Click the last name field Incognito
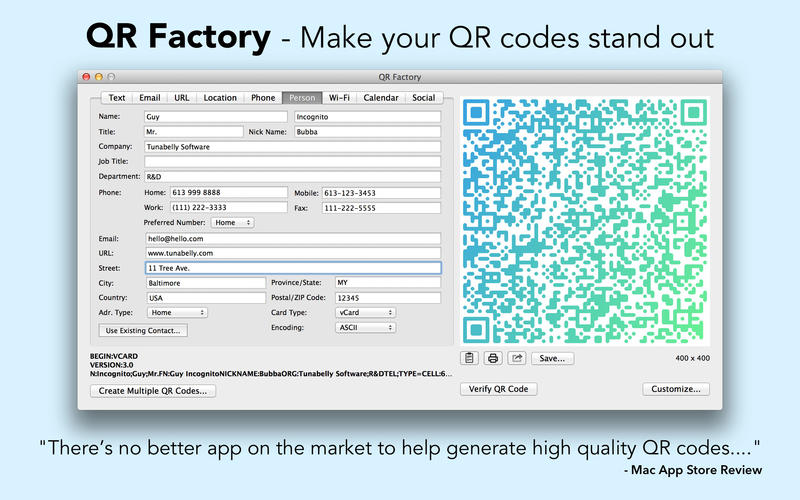Viewport: 800px width, 500px height. click(x=367, y=117)
